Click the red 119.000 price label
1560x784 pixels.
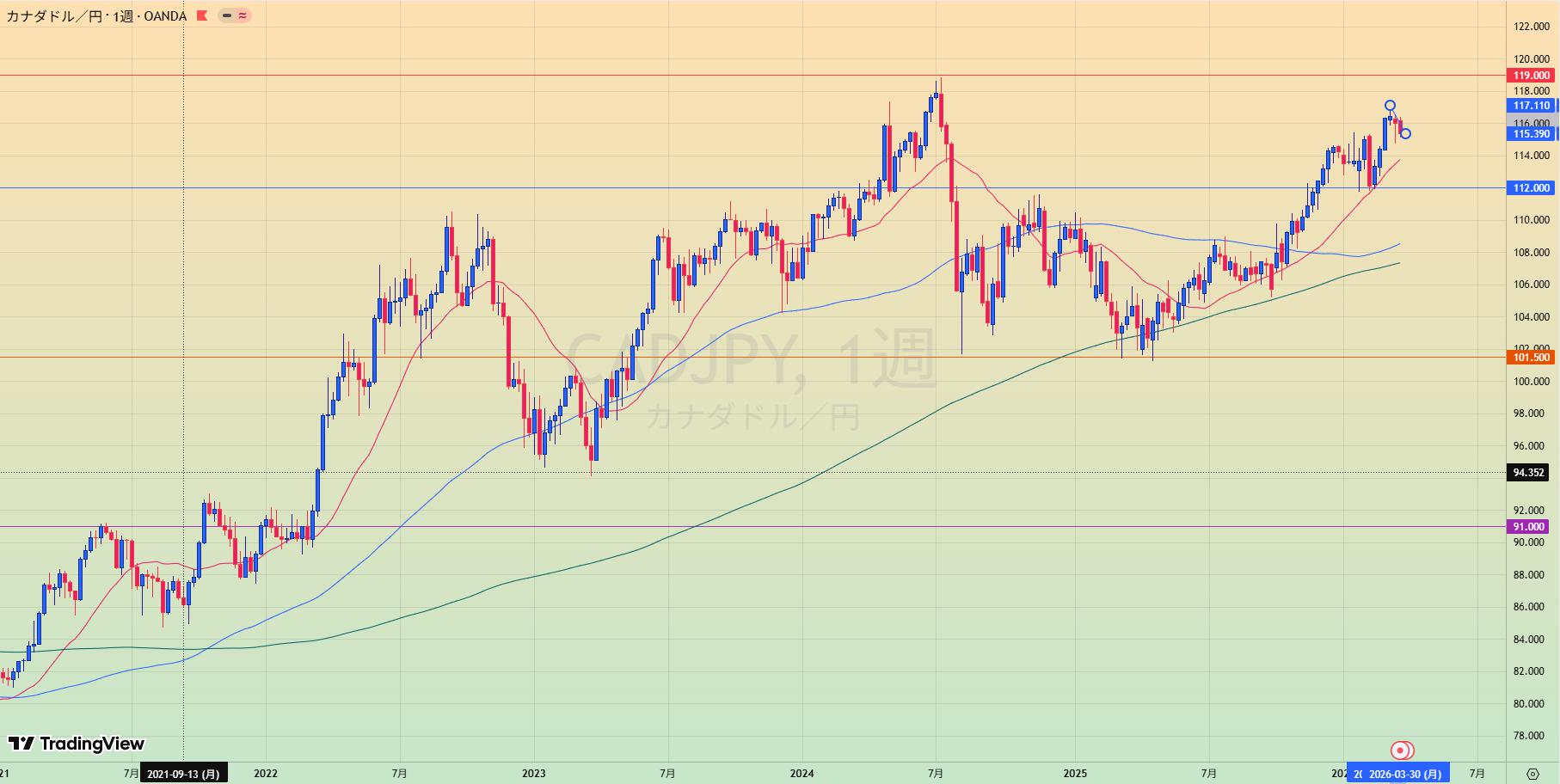(x=1532, y=76)
